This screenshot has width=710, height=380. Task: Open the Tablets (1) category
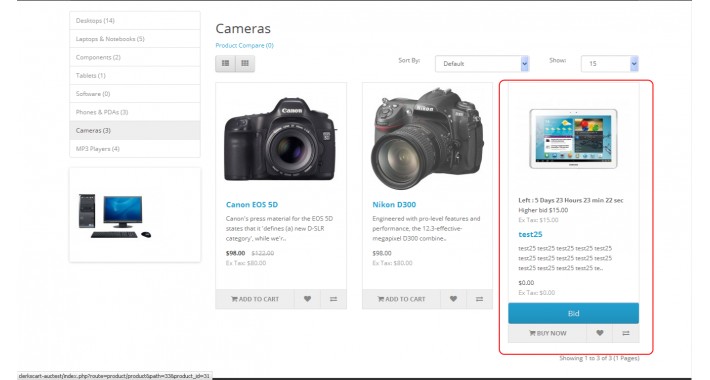click(135, 75)
